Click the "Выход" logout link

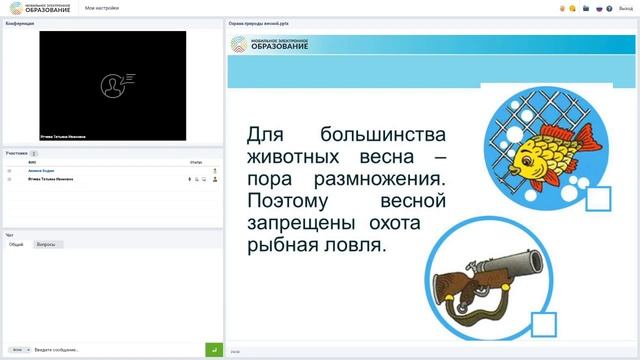click(625, 9)
